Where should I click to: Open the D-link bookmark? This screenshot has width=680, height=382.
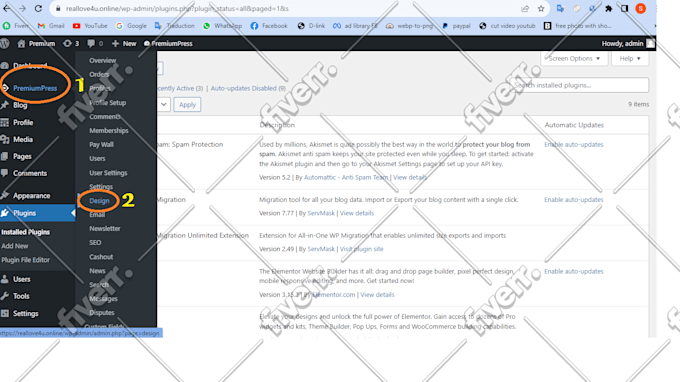tap(311, 26)
